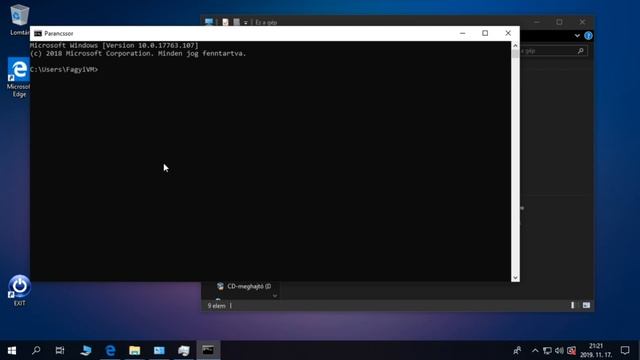Launch Edge from the taskbar

click(x=110, y=350)
